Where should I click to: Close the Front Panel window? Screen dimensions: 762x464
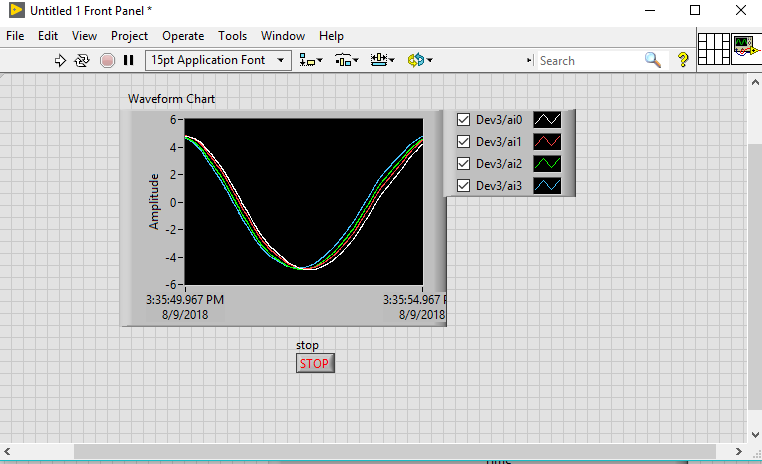tap(741, 10)
